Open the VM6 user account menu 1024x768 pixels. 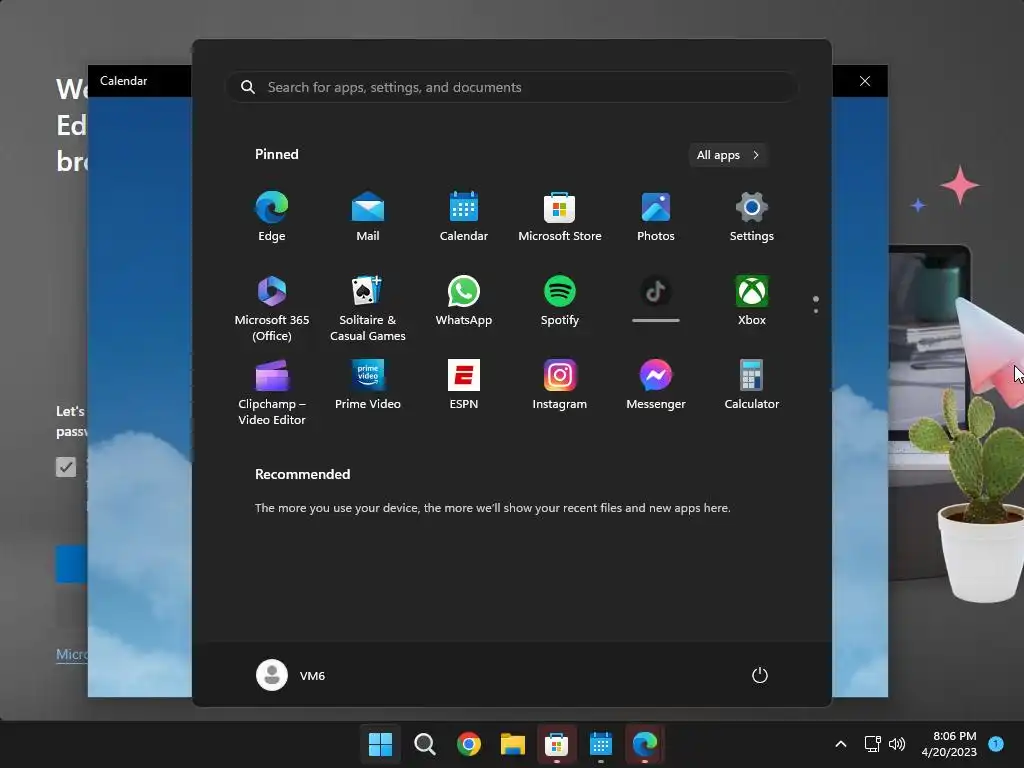pyautogui.click(x=291, y=675)
